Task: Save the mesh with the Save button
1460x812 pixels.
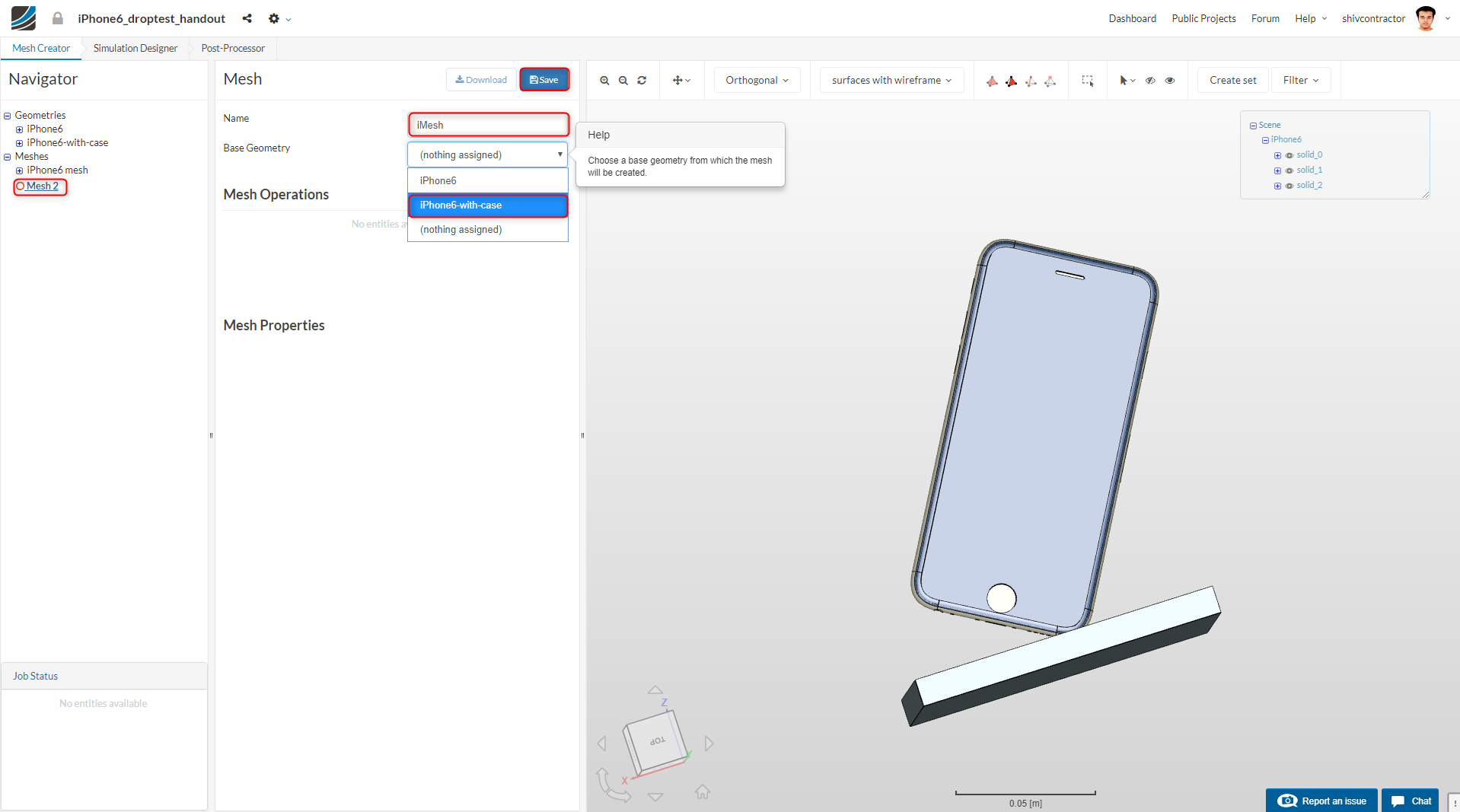Action: 544,80
